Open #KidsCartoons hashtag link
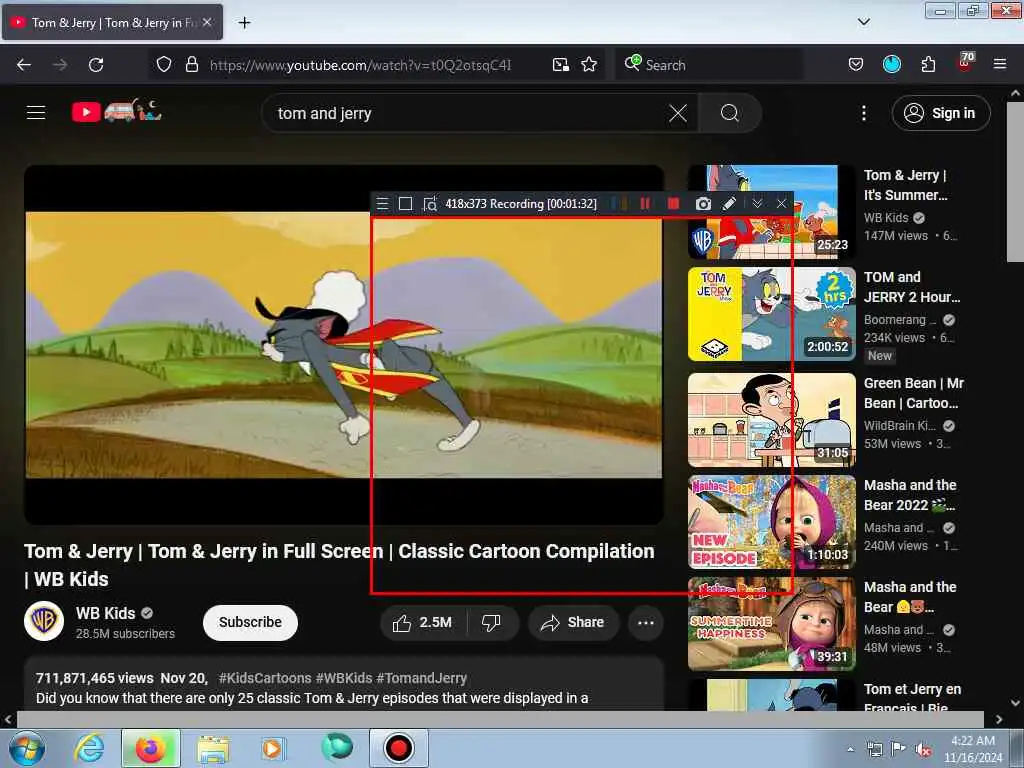Viewport: 1024px width, 768px height. pyautogui.click(x=264, y=678)
